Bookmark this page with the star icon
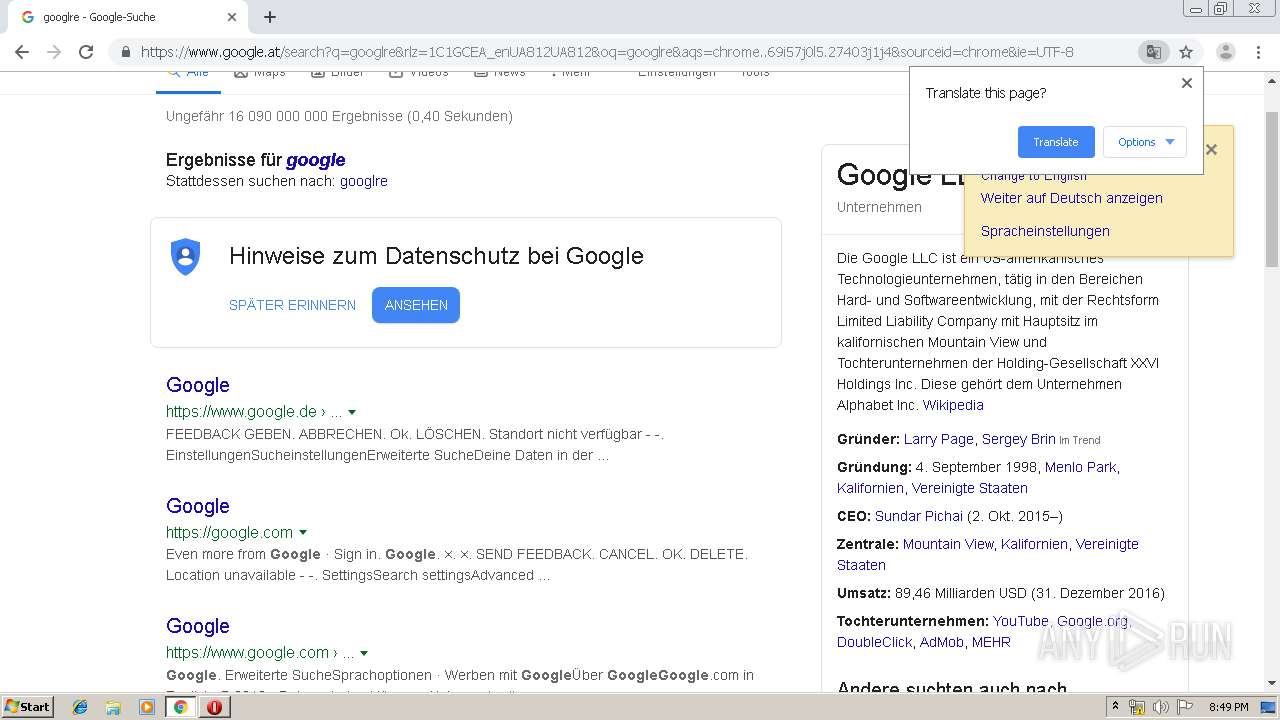The height and width of the screenshot is (720, 1280). pos(1186,52)
